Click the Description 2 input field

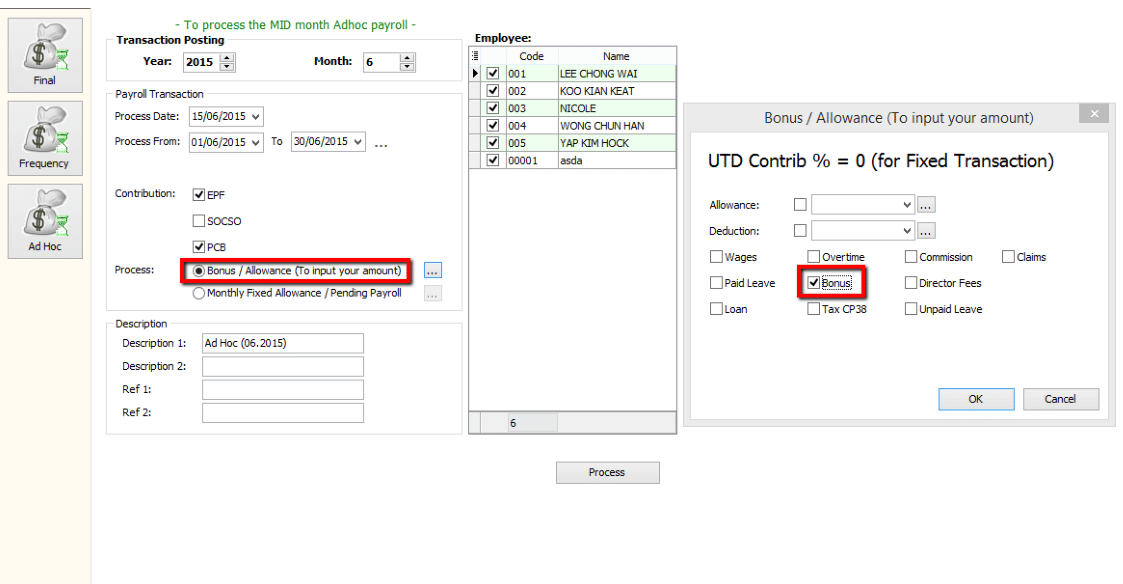tap(282, 367)
